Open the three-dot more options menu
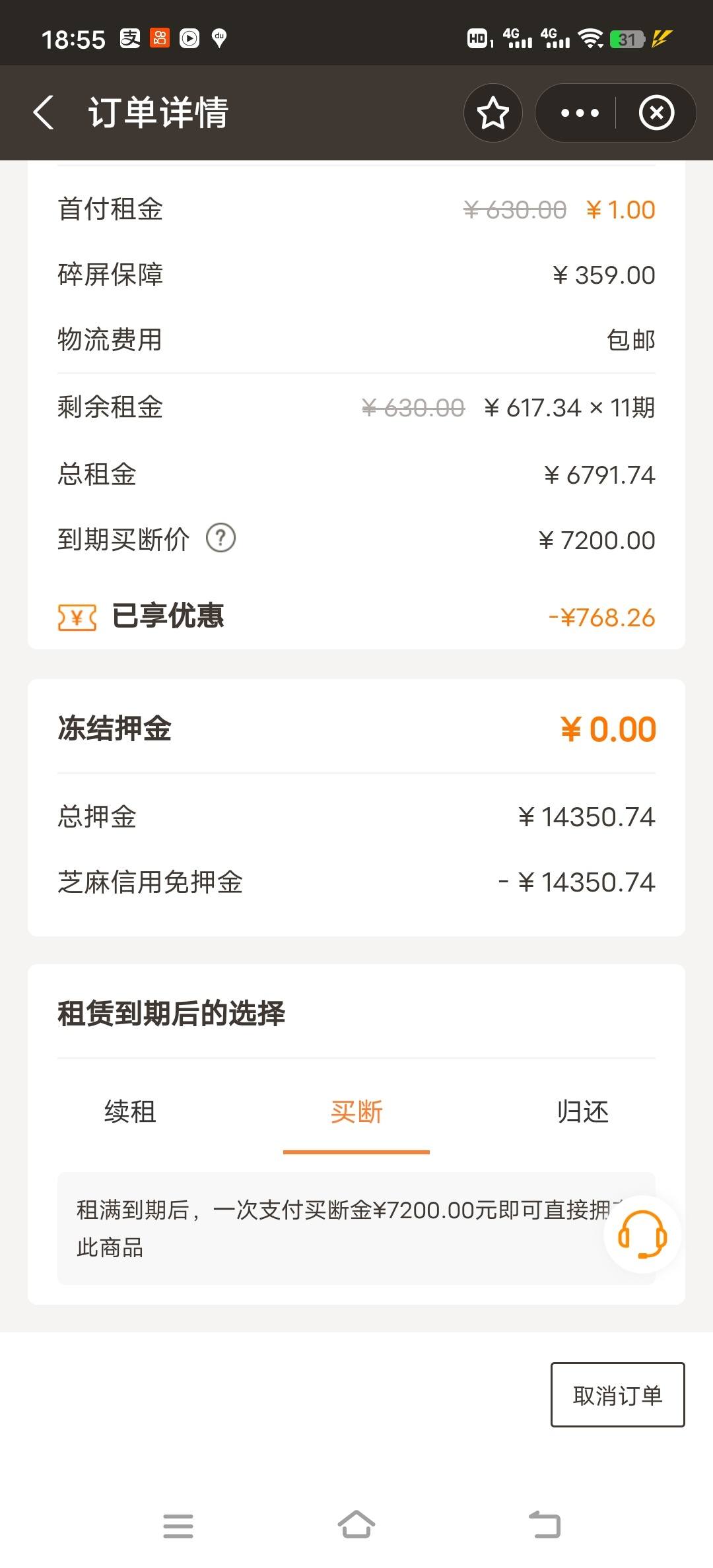 click(579, 113)
